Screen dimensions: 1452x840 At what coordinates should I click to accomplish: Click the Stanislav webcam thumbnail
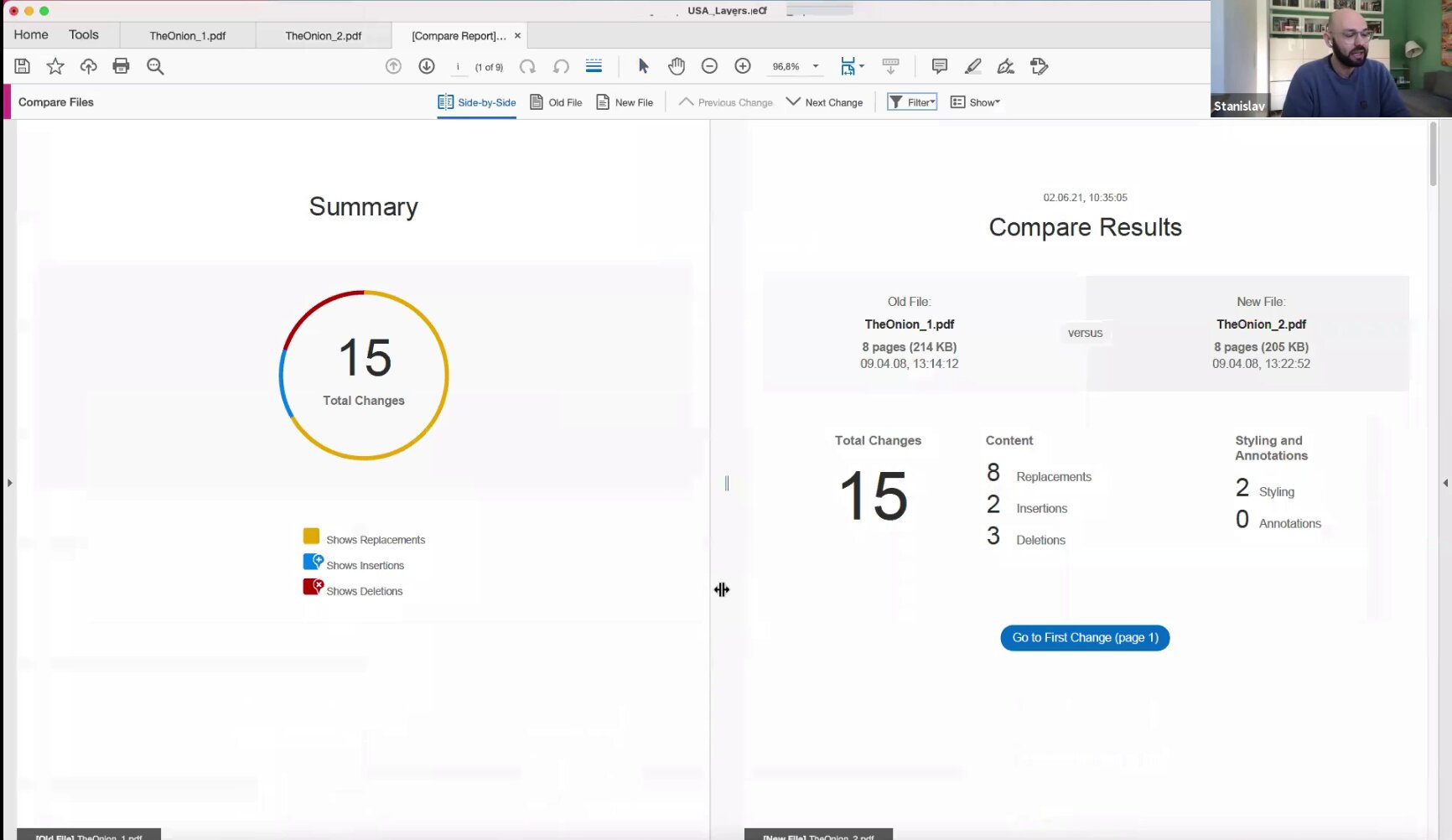click(1331, 59)
